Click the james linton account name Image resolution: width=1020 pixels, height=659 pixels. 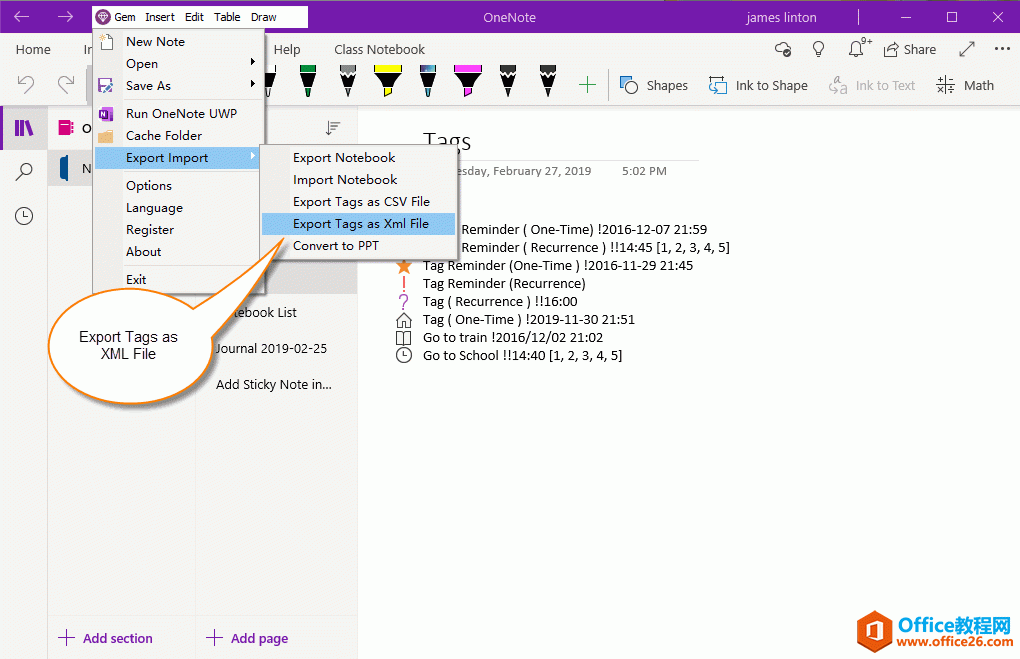pos(781,16)
